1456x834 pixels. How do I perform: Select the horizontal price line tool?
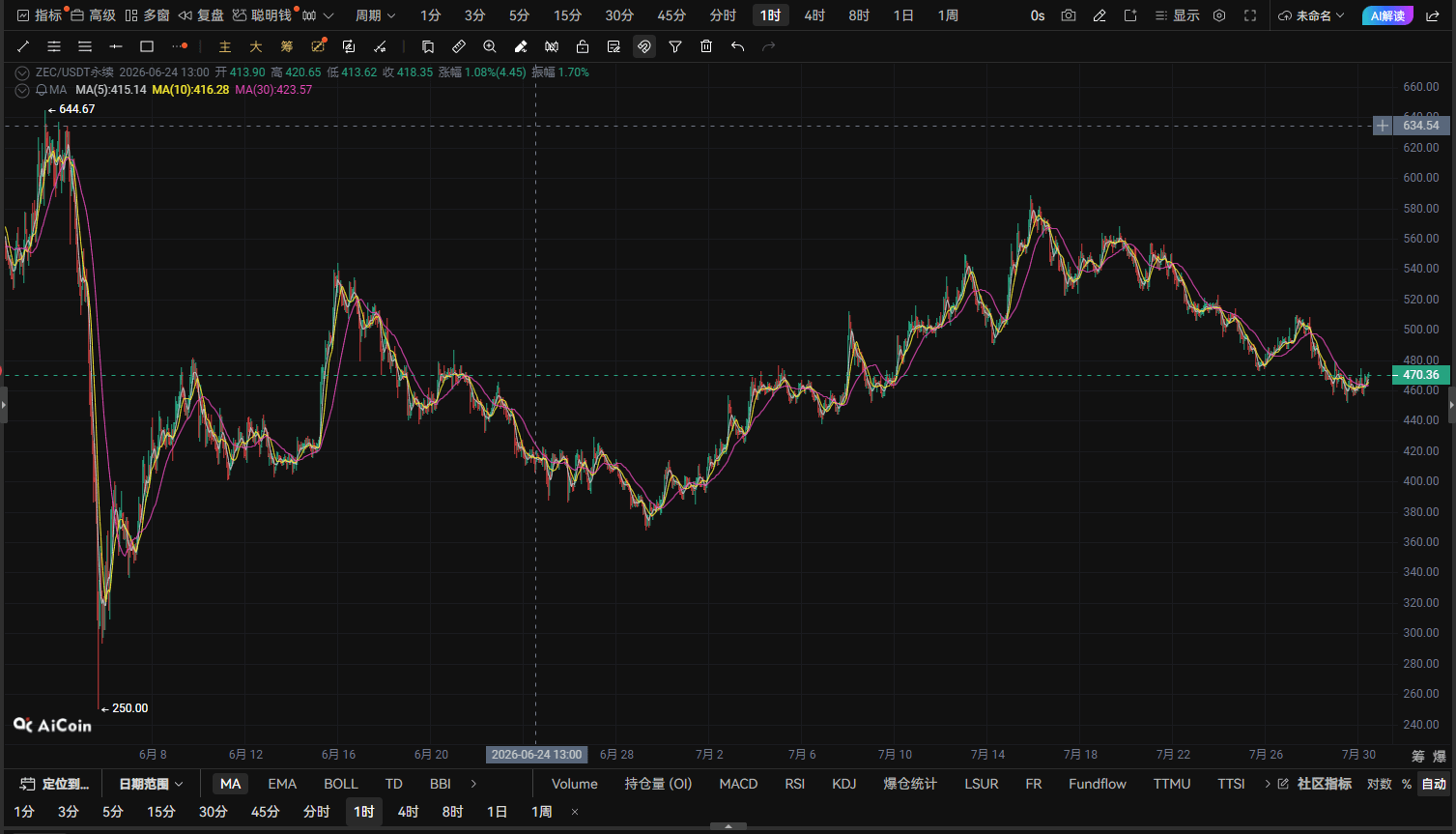(x=116, y=46)
